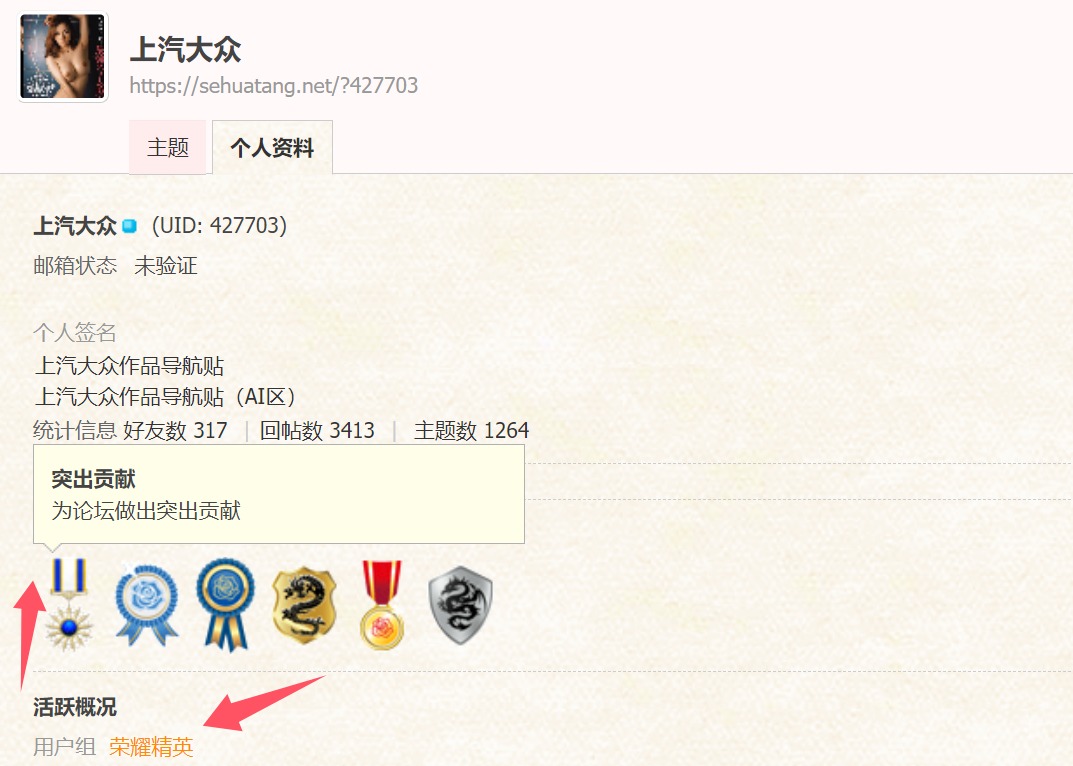Image resolution: width=1073 pixels, height=766 pixels.
Task: Click the red ribbon gold rose medal
Action: (x=382, y=604)
